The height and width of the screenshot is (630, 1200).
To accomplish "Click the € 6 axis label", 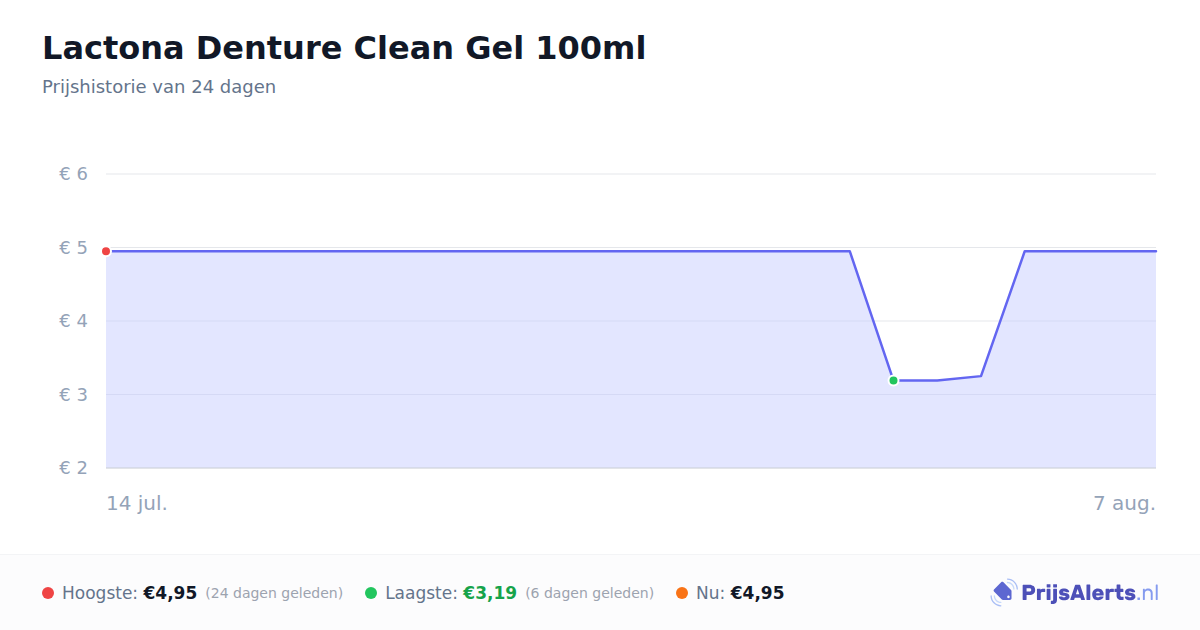I will pos(74,174).
